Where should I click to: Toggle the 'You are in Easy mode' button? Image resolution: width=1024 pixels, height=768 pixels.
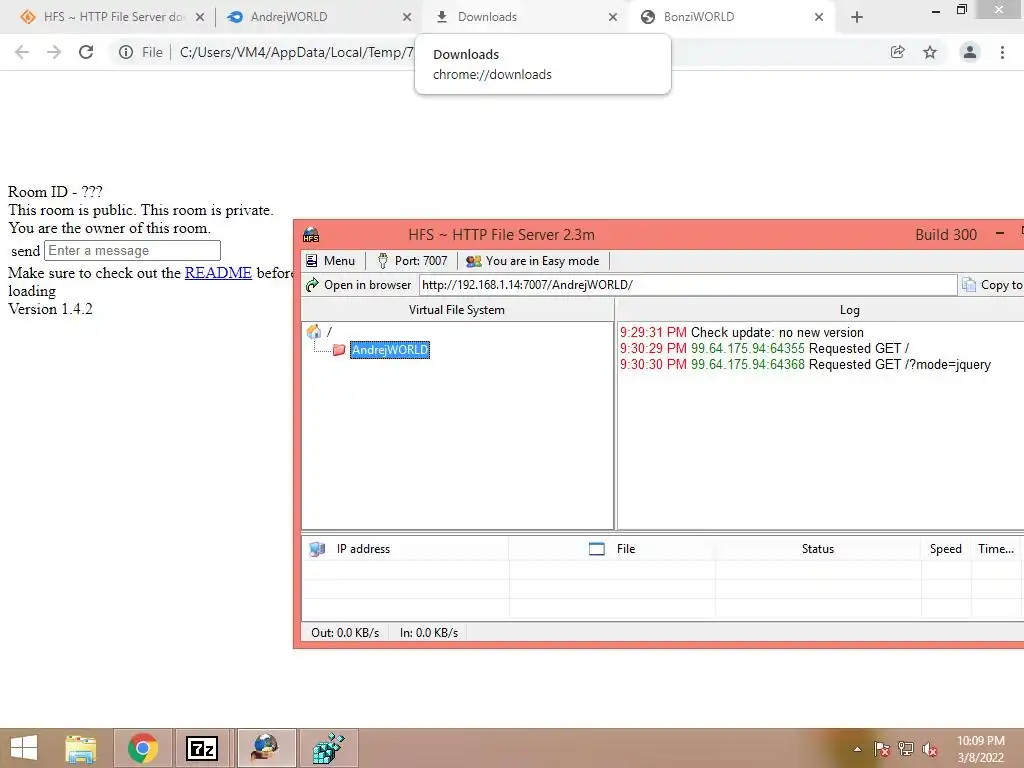532,261
